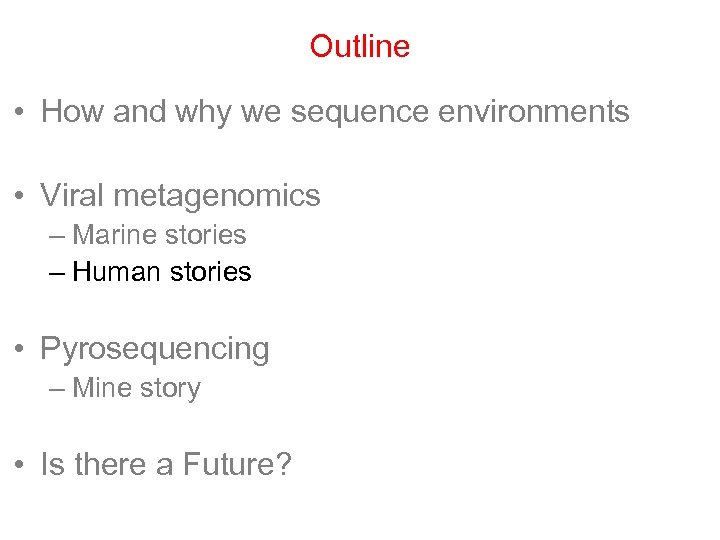Click the red Outline slide title

tap(359, 47)
